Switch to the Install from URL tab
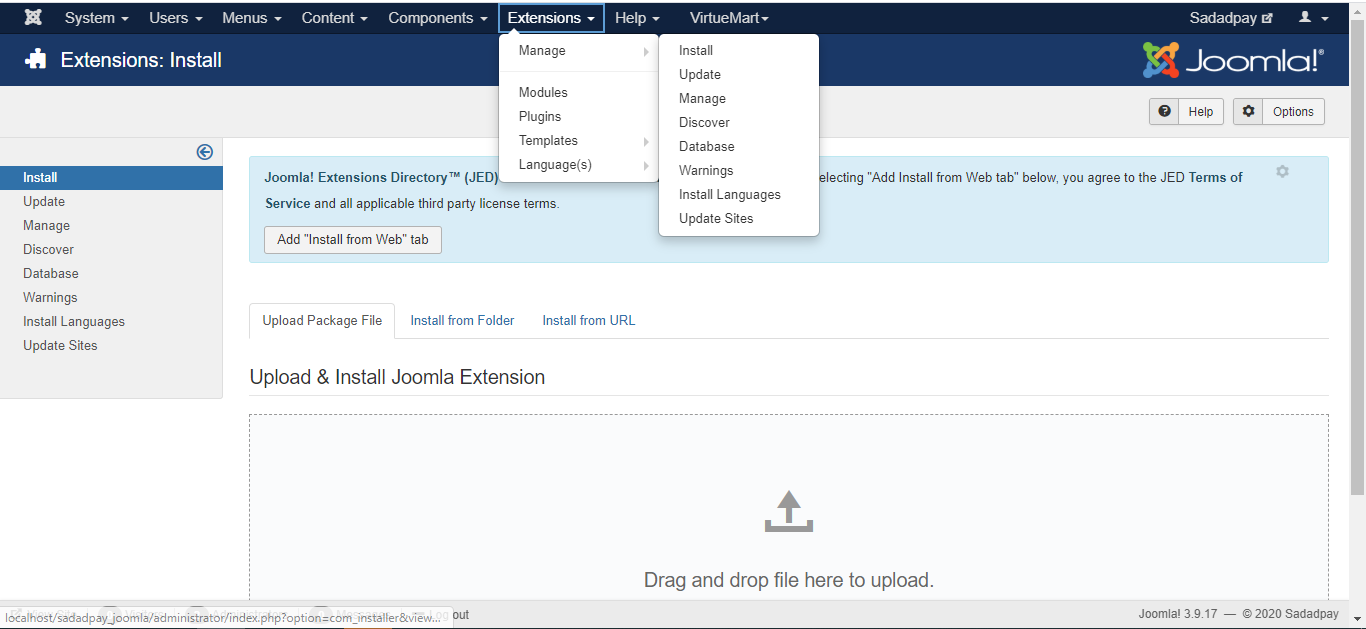The height and width of the screenshot is (629, 1366). coord(588,321)
